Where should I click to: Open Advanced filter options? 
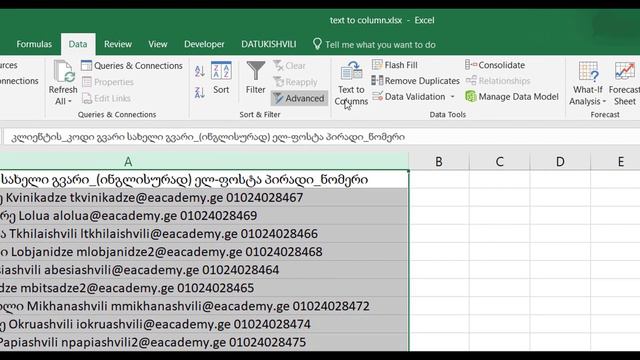(299, 98)
